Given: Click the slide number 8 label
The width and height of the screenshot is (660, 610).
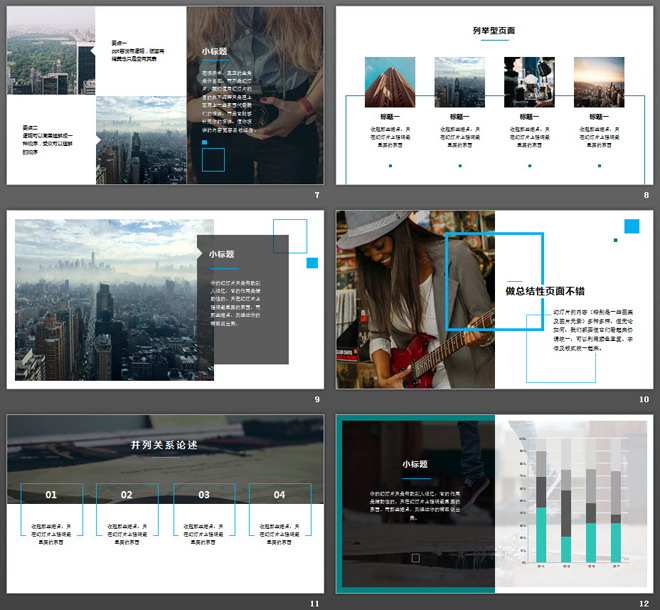Looking at the screenshot, I should click(646, 195).
